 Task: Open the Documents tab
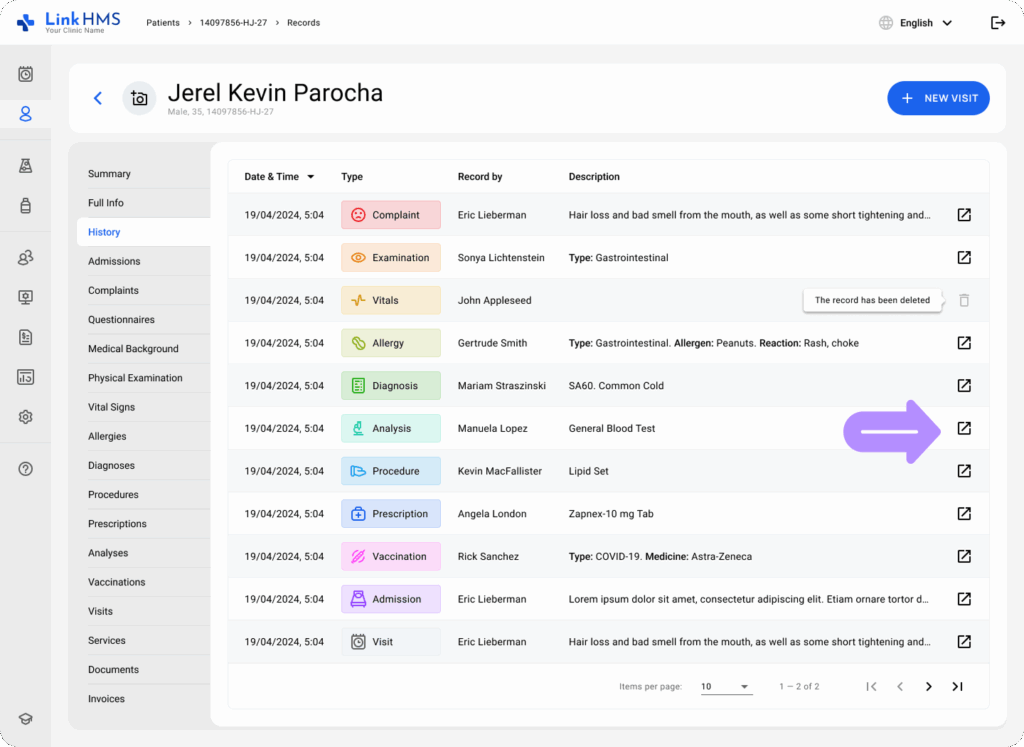(114, 669)
